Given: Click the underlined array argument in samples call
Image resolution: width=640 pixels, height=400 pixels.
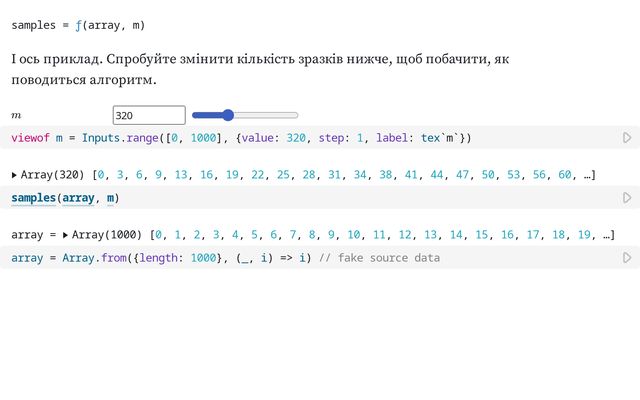Looking at the screenshot, I should tap(80, 198).
